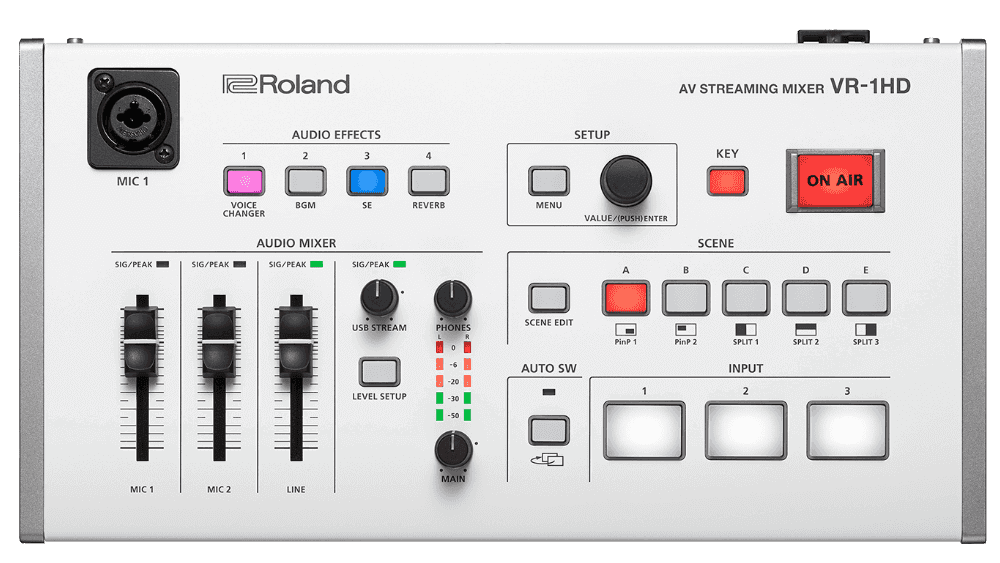Click the MIC 2 SIG/PEAK indicator
This screenshot has height=563, width=1000.
click(239, 264)
